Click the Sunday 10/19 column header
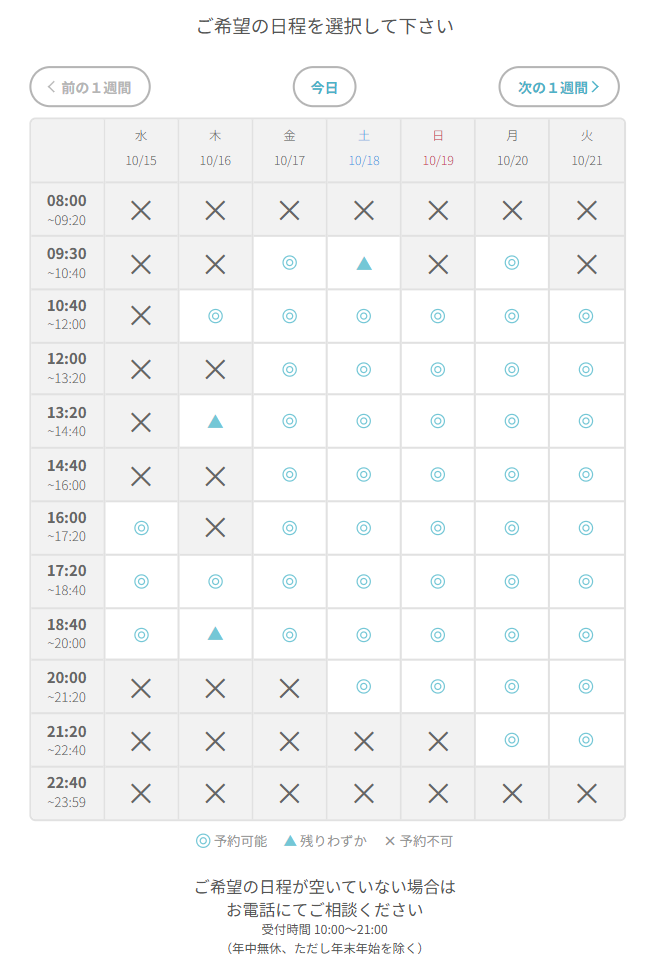Viewport: 661px width, 959px height. (438, 148)
